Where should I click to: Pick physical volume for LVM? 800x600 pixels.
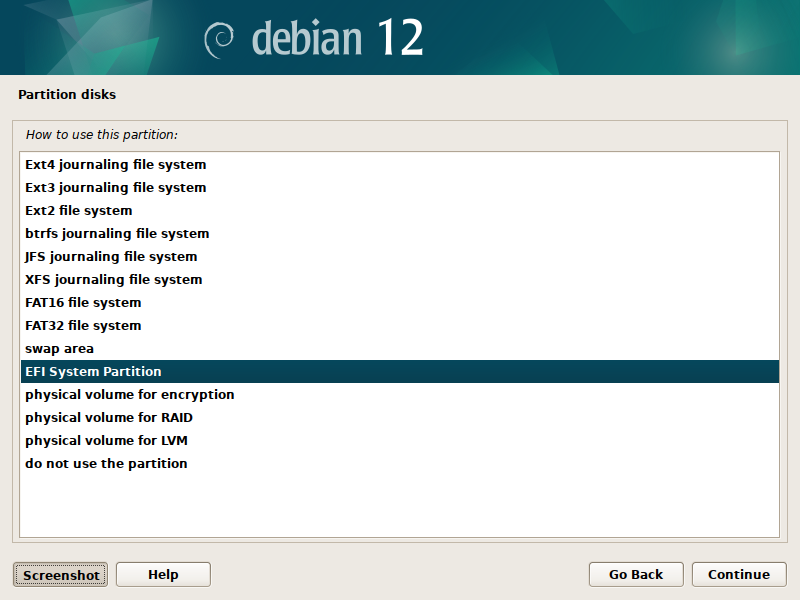[399, 440]
